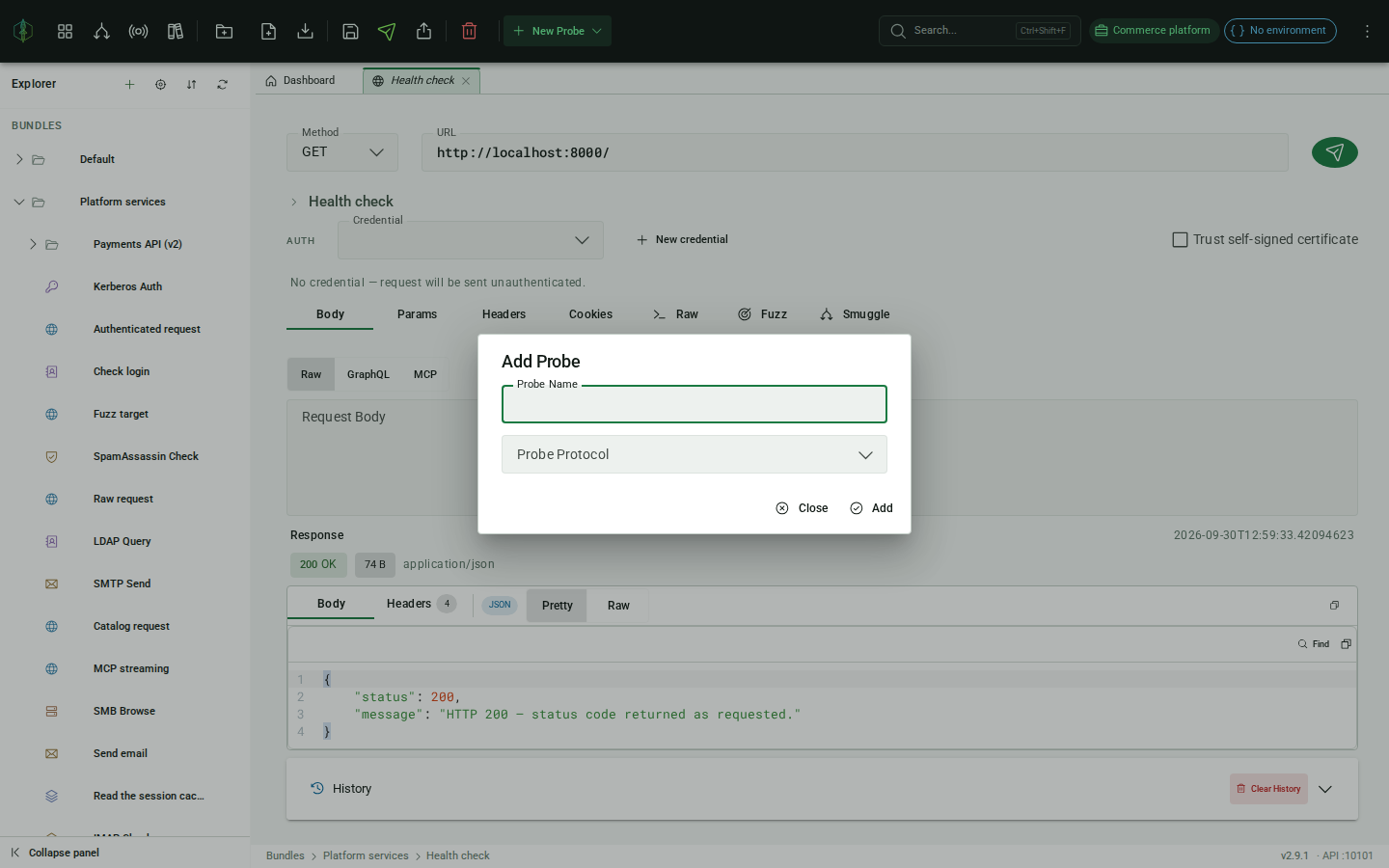Viewport: 1389px width, 868px height.
Task: Click the No environment selector pill
Action: click(1280, 31)
